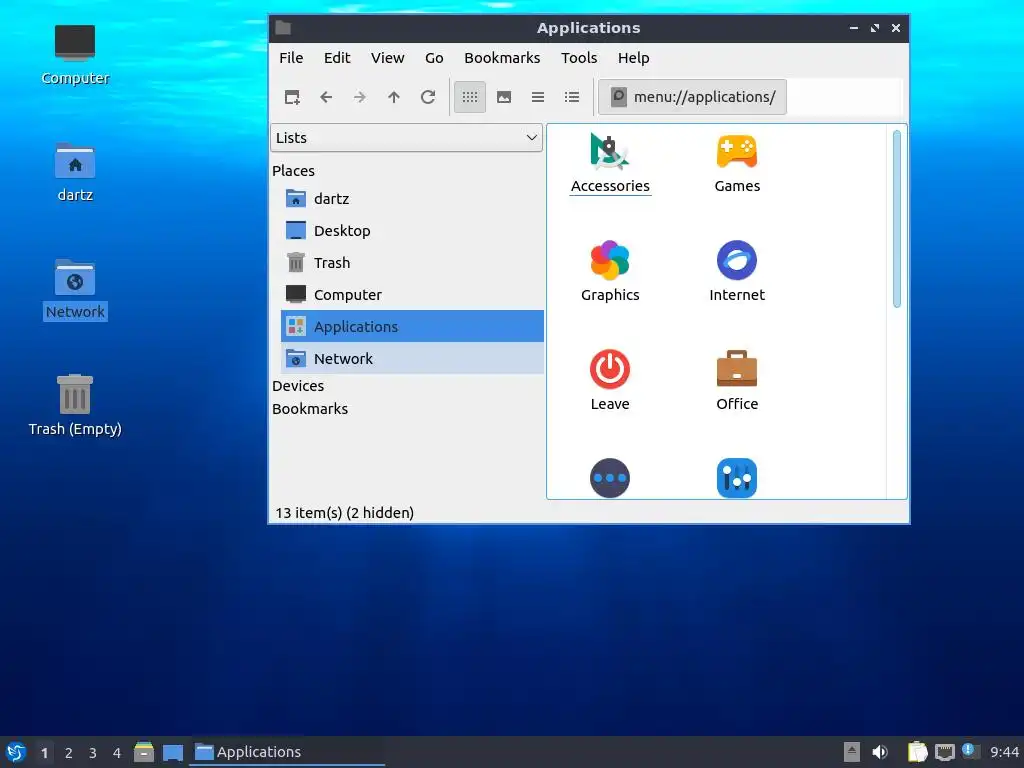
Task: Switch to workspace 1
Action: point(44,753)
